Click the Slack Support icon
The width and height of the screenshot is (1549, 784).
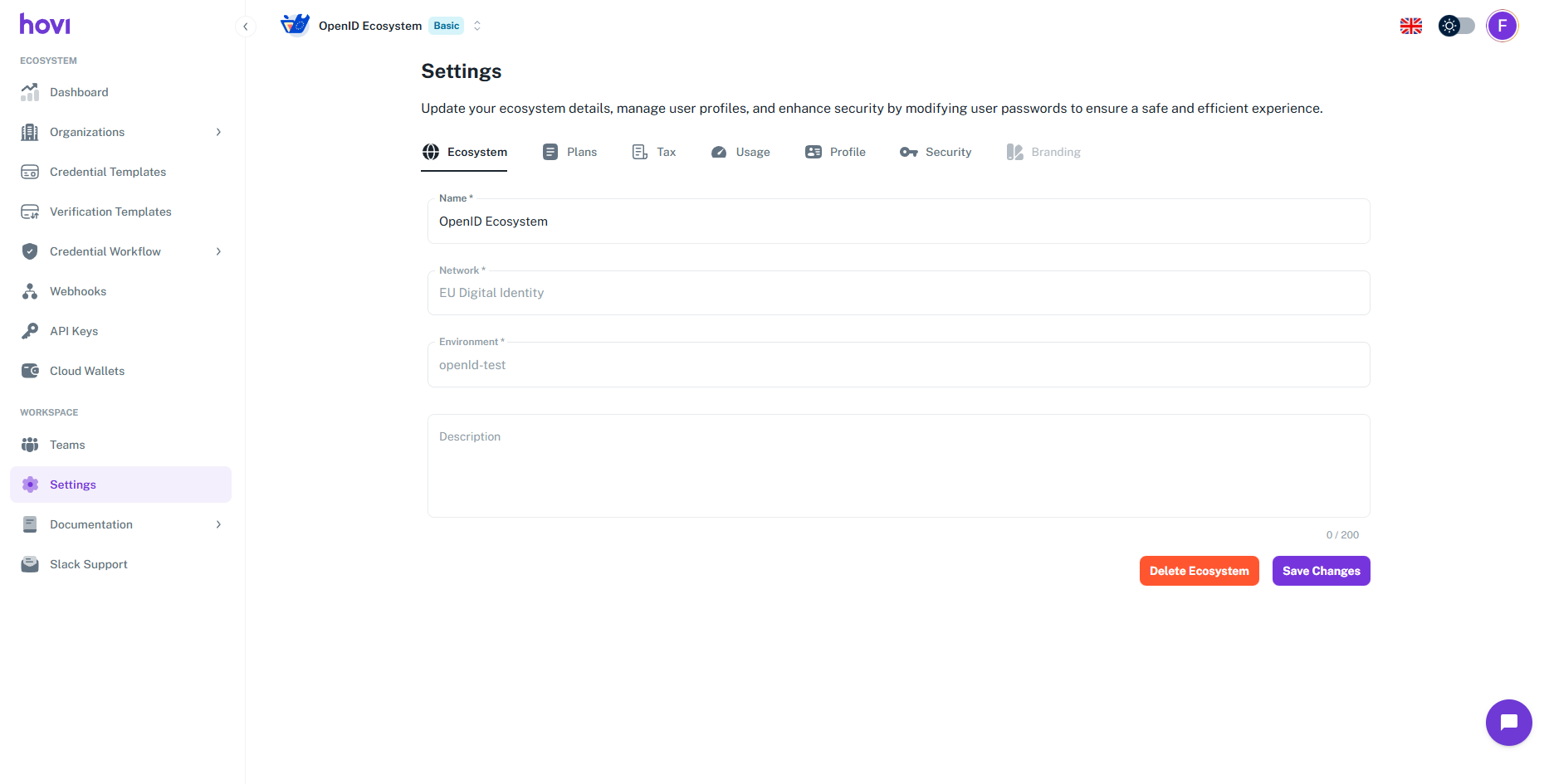click(x=30, y=564)
